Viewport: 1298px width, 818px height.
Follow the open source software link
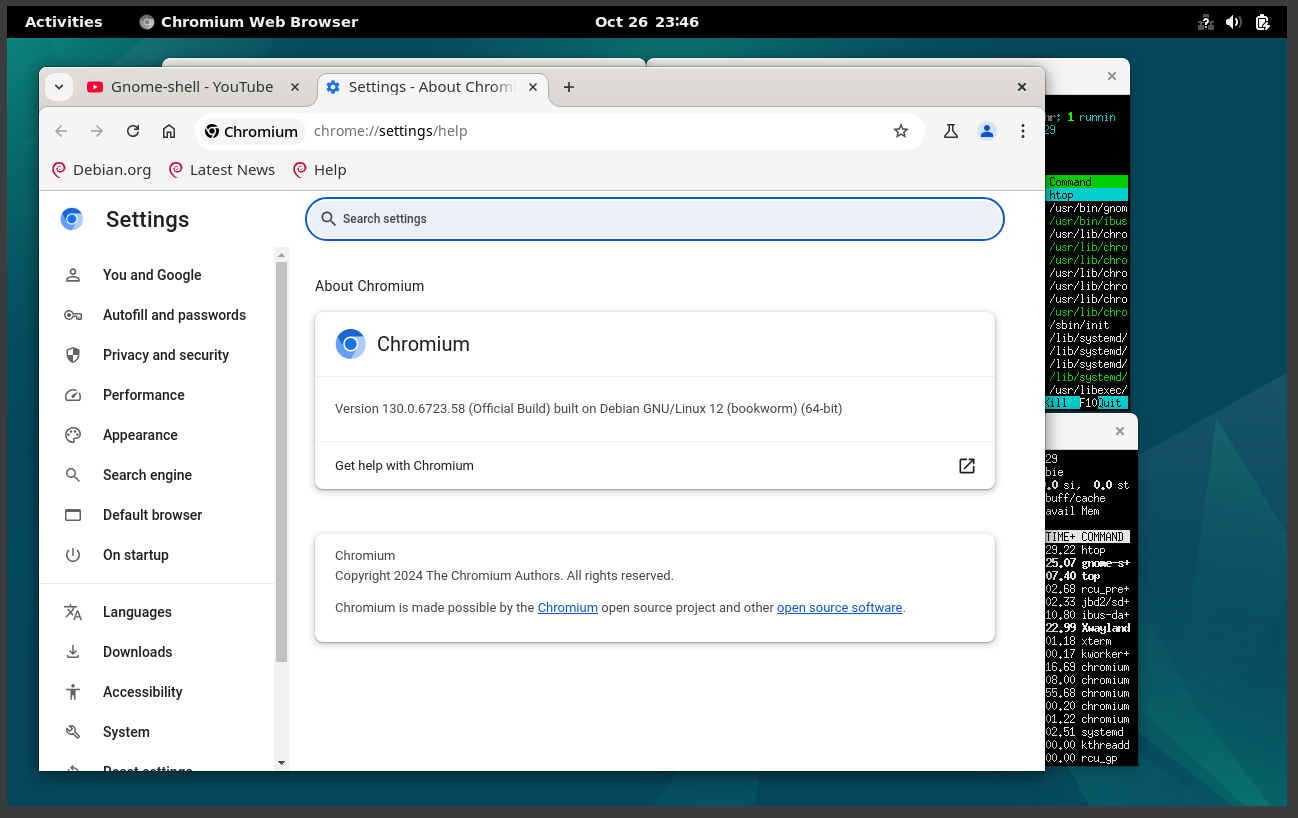(839, 607)
